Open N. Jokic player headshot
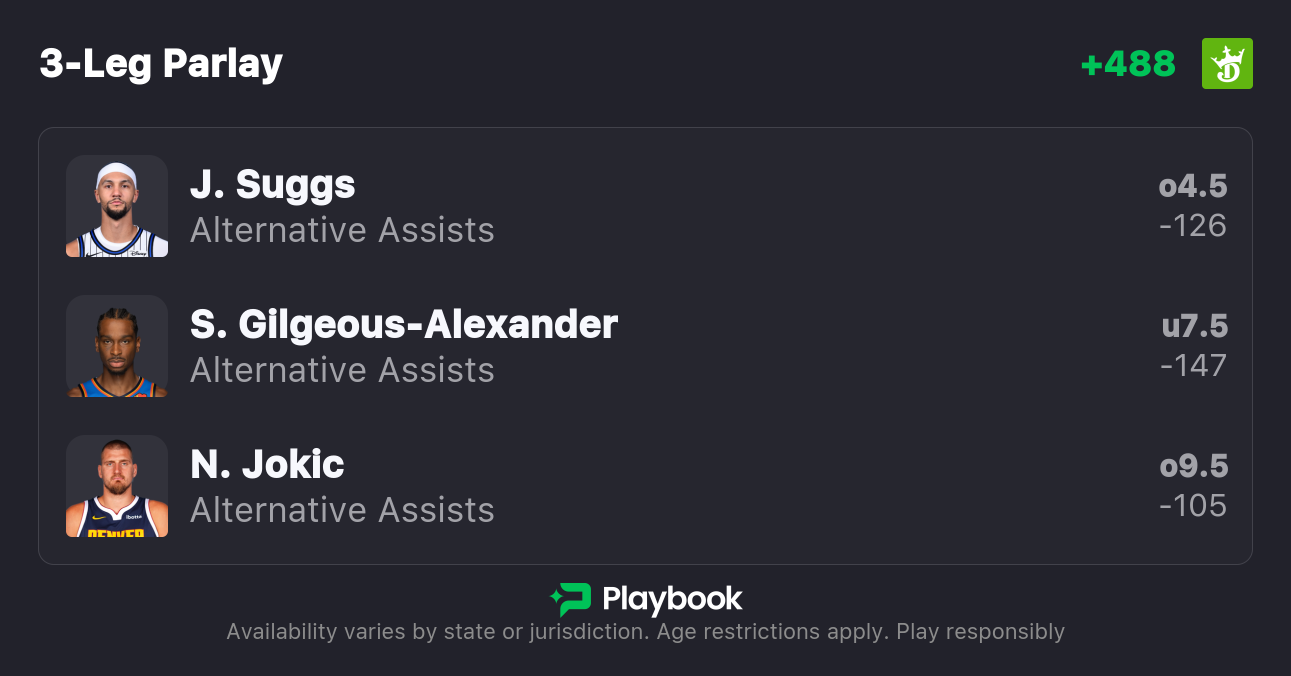 point(117,486)
